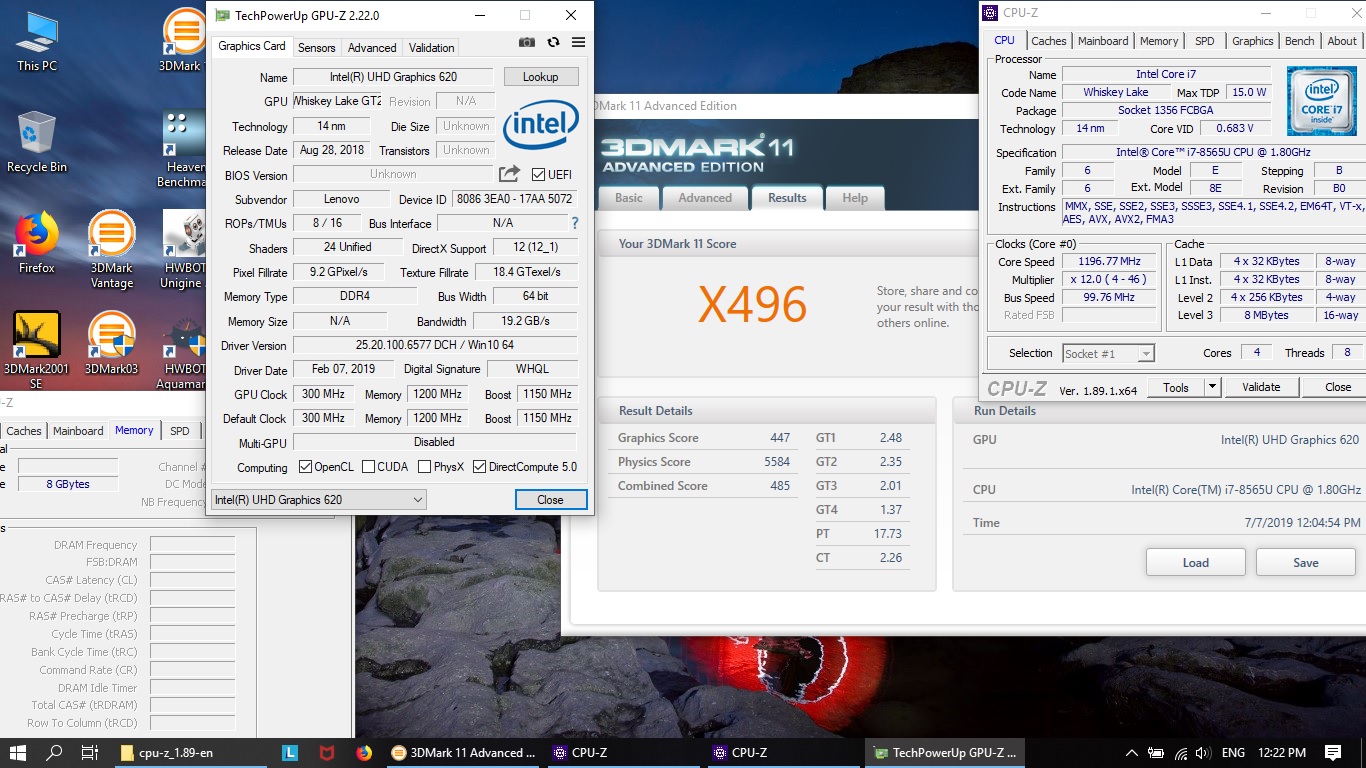Viewport: 1366px width, 768px height.
Task: Open the About tab in CPU-Z
Action: (x=1342, y=41)
